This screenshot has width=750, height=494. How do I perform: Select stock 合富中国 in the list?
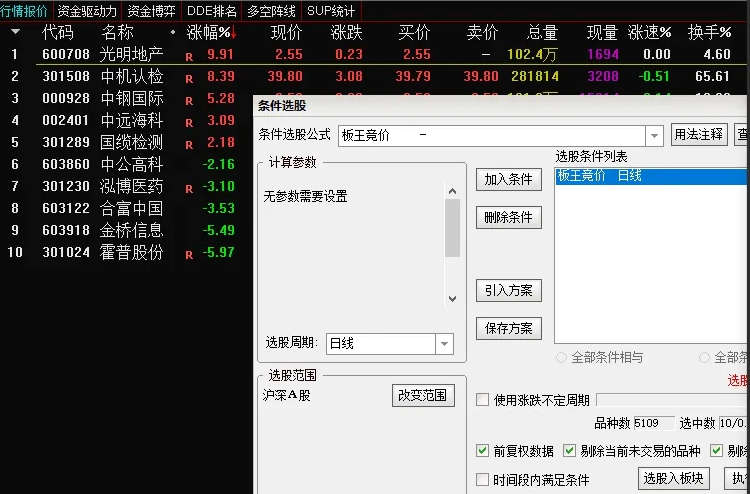pos(132,208)
